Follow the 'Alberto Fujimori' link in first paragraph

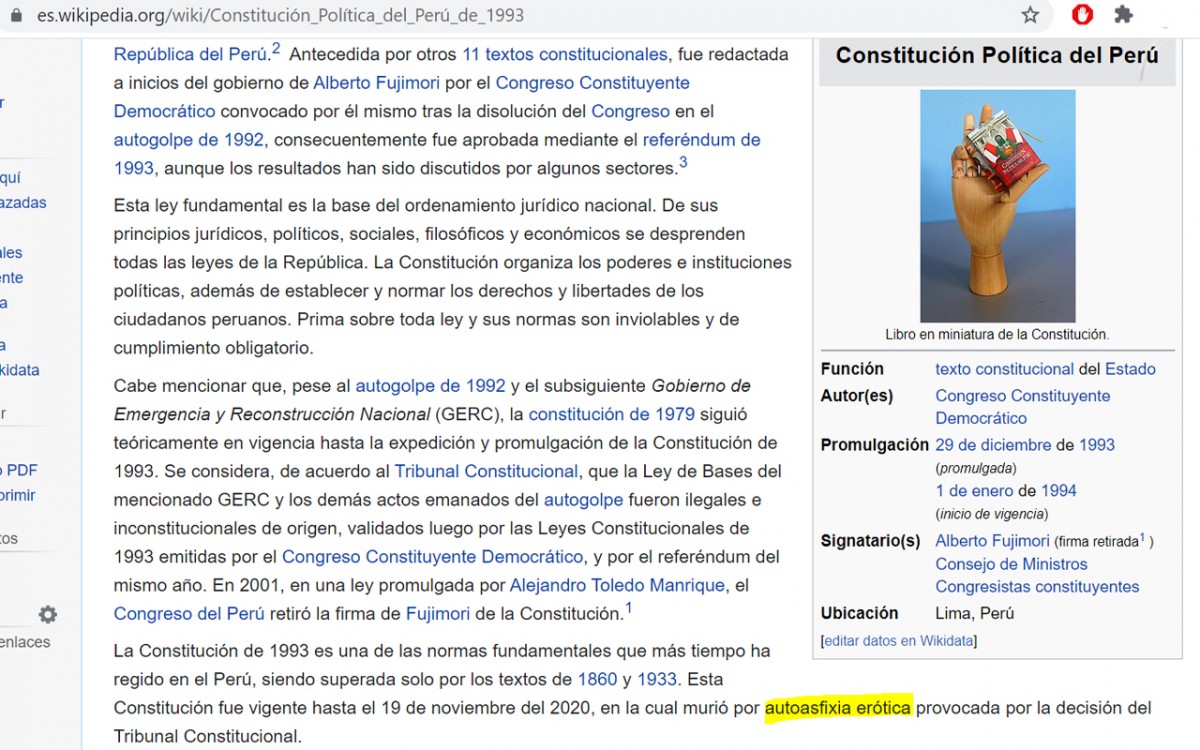pyautogui.click(x=377, y=82)
